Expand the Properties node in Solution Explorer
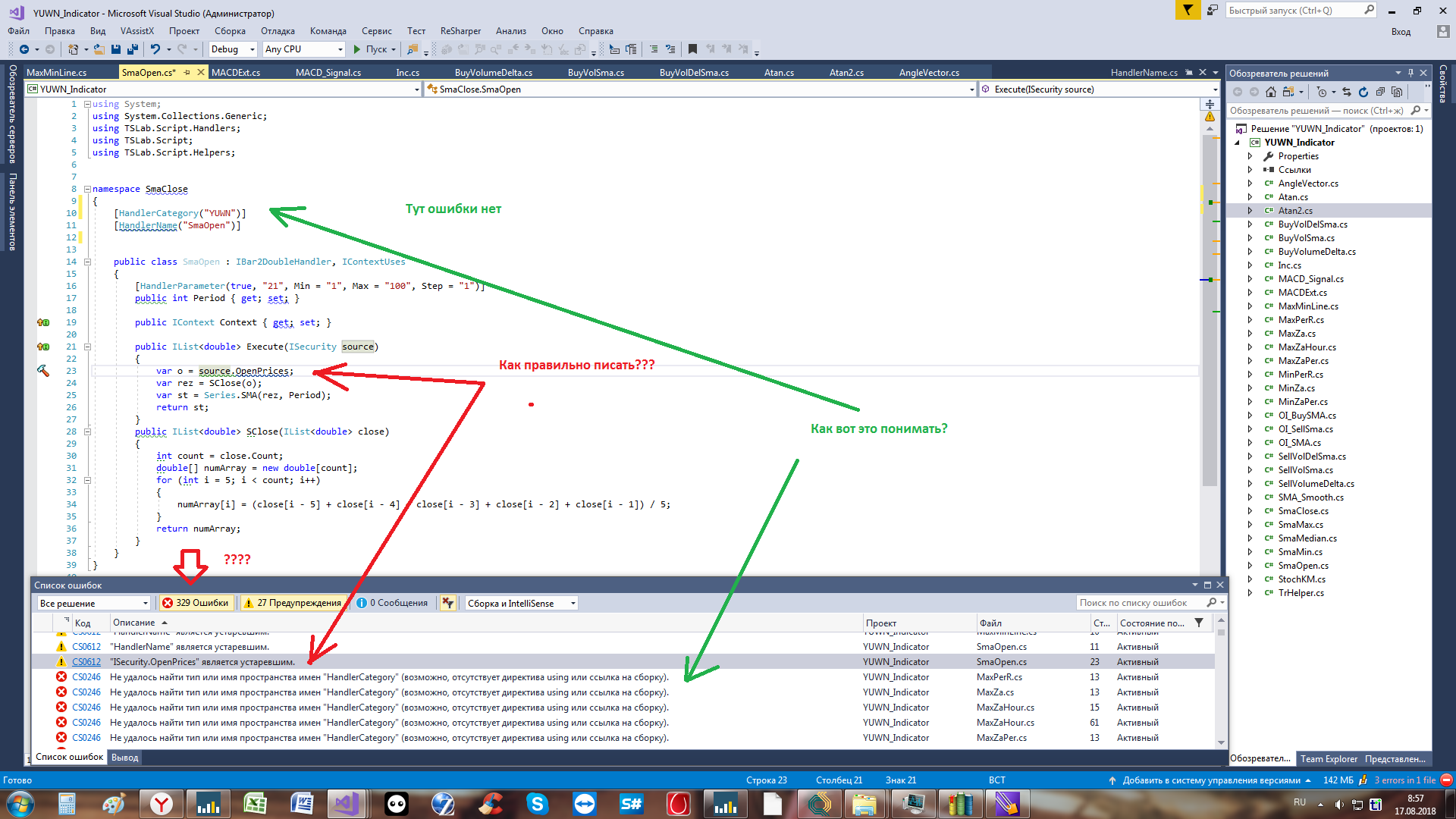The height and width of the screenshot is (819, 1456). pos(1250,156)
